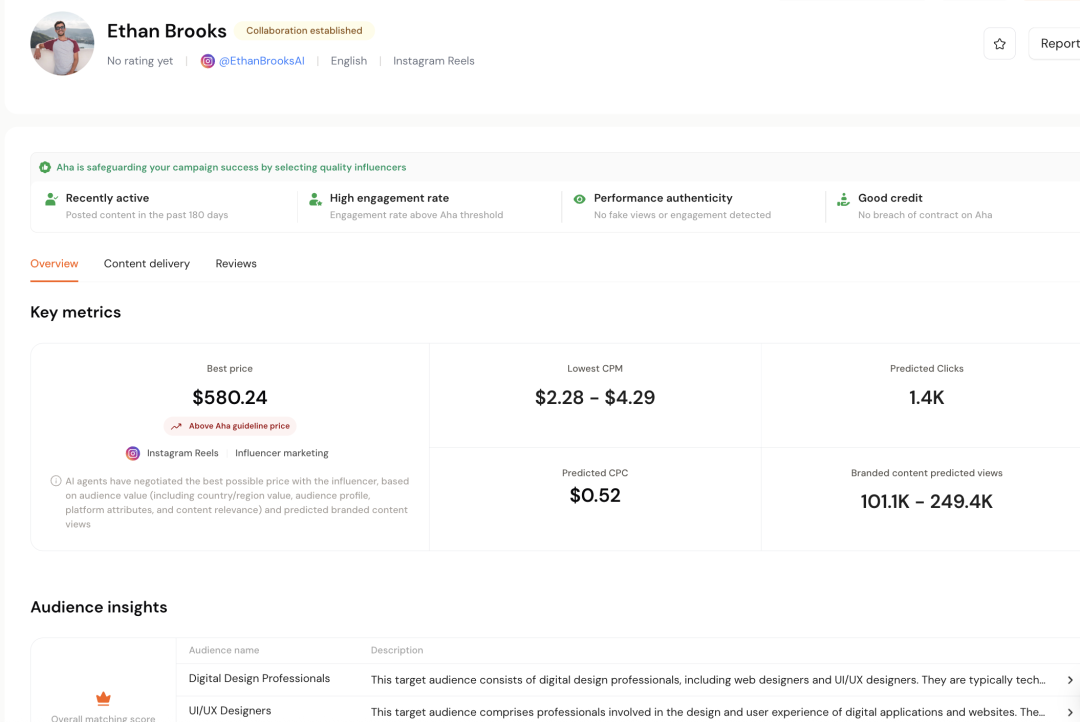Click the Digital Design Professionals description text
The width and height of the screenshot is (1080, 722).
tap(708, 680)
